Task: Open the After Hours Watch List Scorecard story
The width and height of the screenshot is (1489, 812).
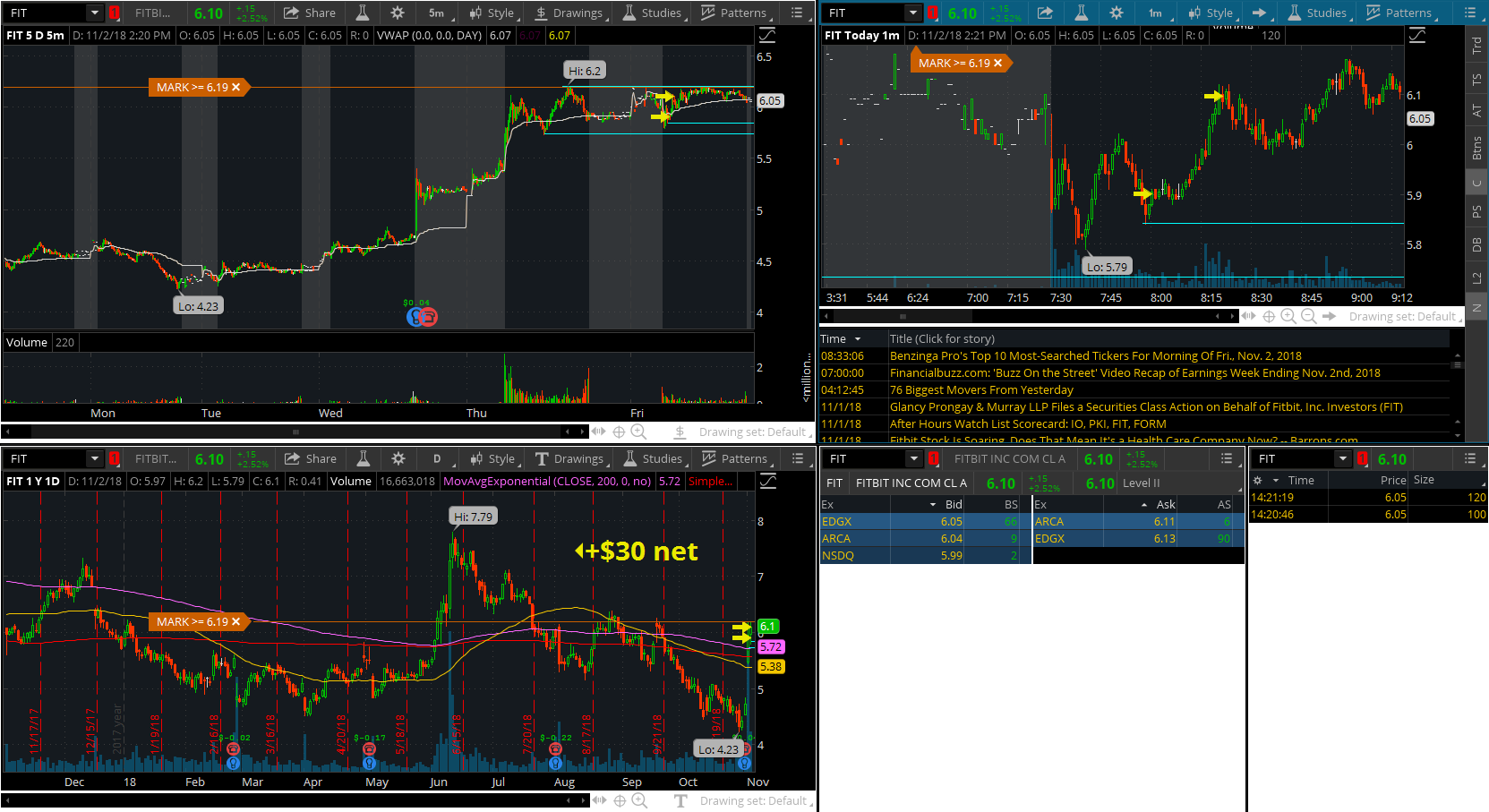Action: tap(1028, 424)
